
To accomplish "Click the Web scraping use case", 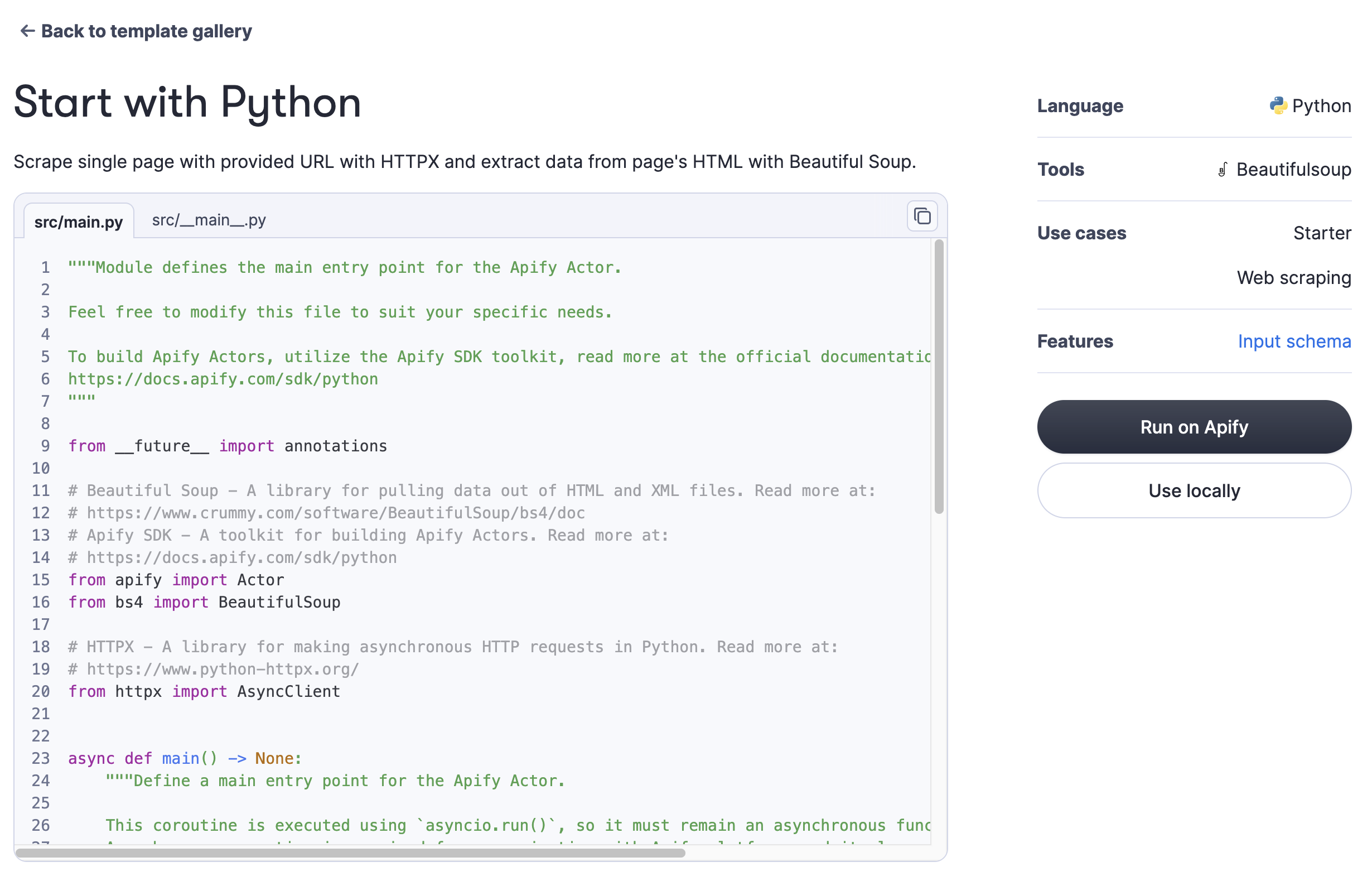I will point(1294,277).
